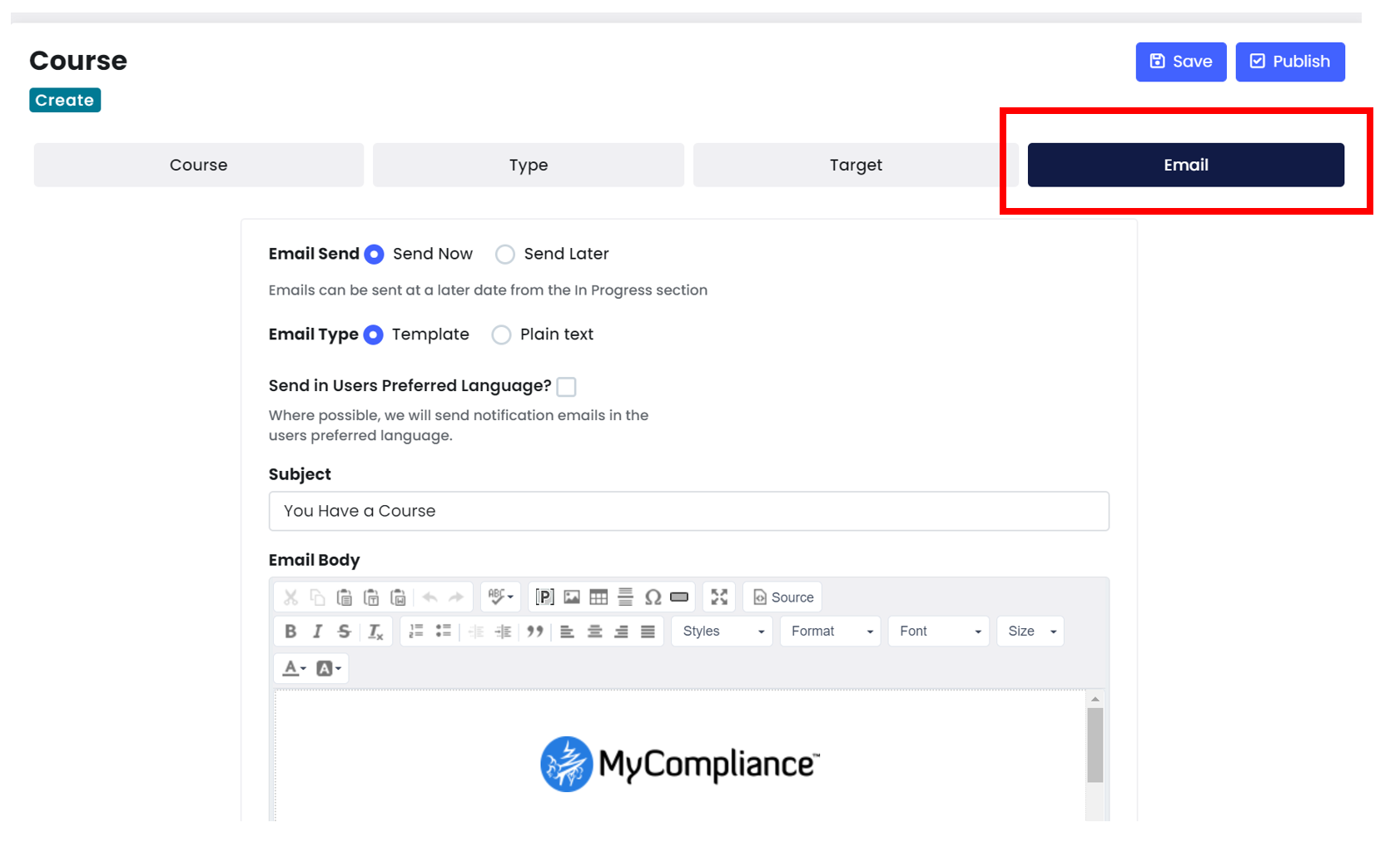Click the Subject input field
The height and width of the screenshot is (852, 1400).
click(689, 511)
